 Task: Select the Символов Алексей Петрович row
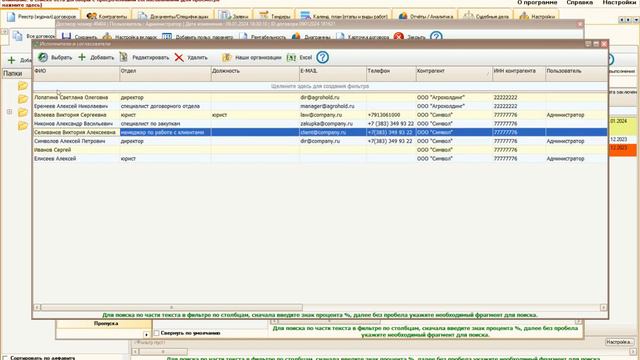click(320, 141)
